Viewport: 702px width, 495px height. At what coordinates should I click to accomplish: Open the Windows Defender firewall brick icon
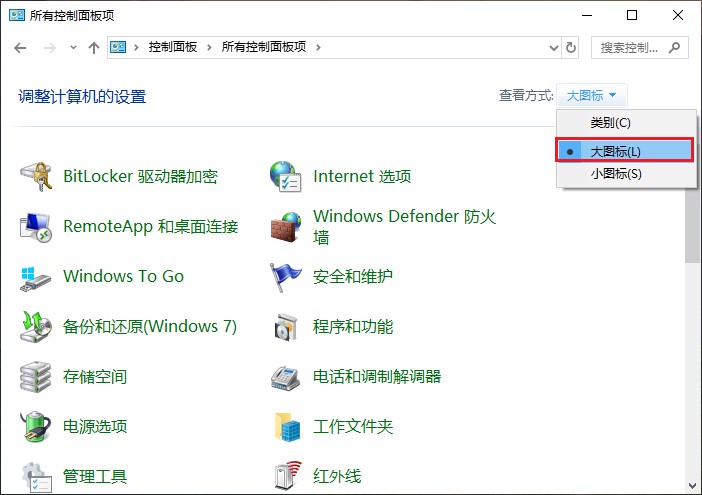click(286, 227)
